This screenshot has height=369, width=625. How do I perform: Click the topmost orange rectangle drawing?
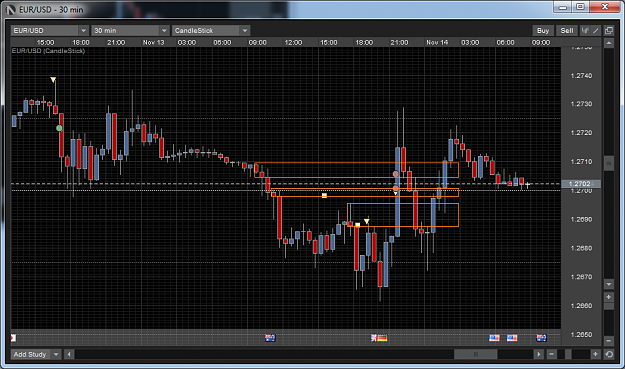[356, 170]
